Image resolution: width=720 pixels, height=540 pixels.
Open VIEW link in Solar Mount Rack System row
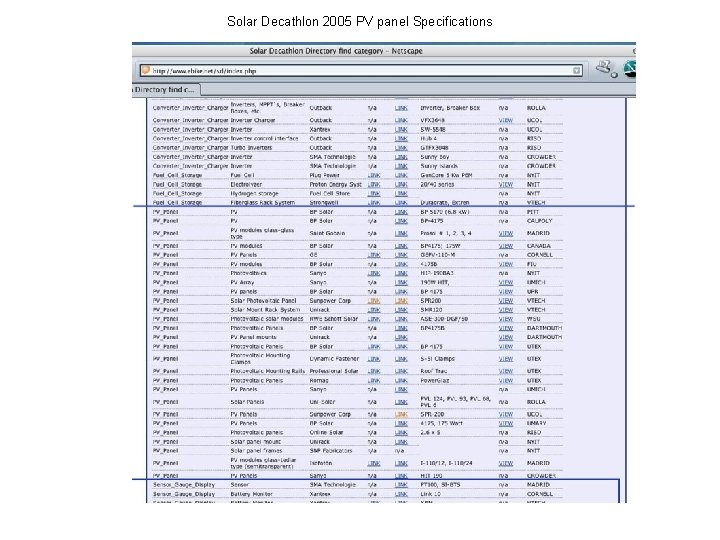click(506, 310)
